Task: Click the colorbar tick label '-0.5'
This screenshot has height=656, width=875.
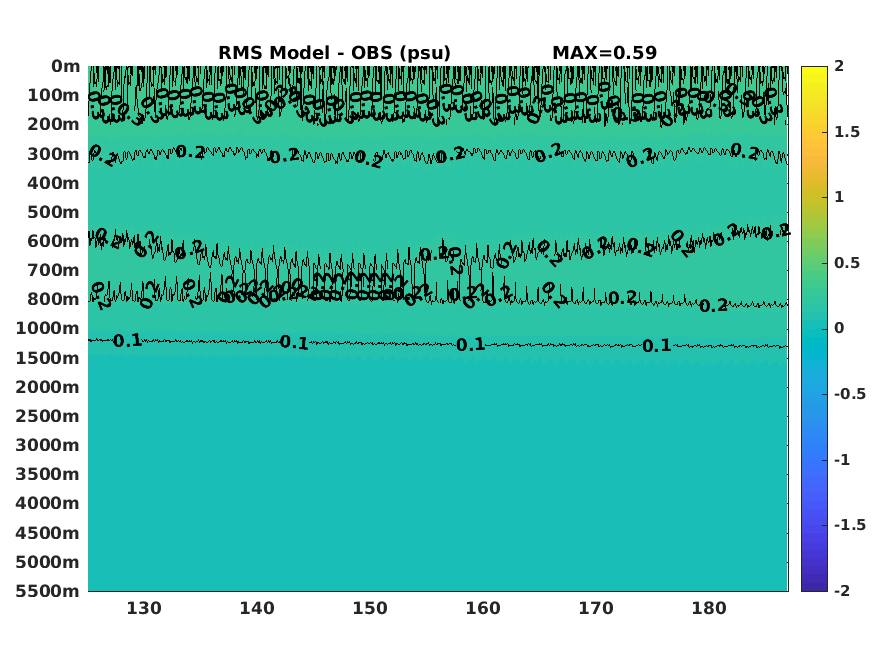Action: 850,394
